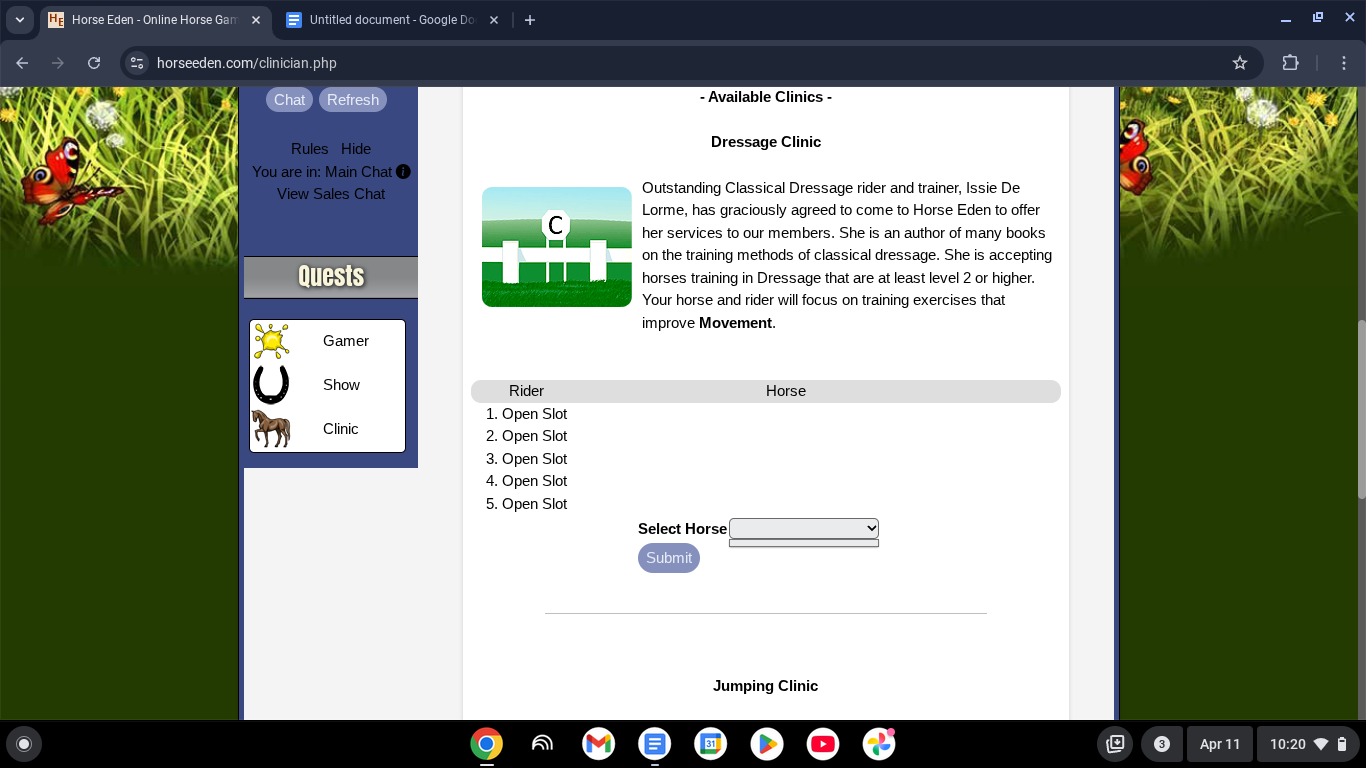Click the Chat button in sidebar
The height and width of the screenshot is (768, 1366).
click(289, 100)
